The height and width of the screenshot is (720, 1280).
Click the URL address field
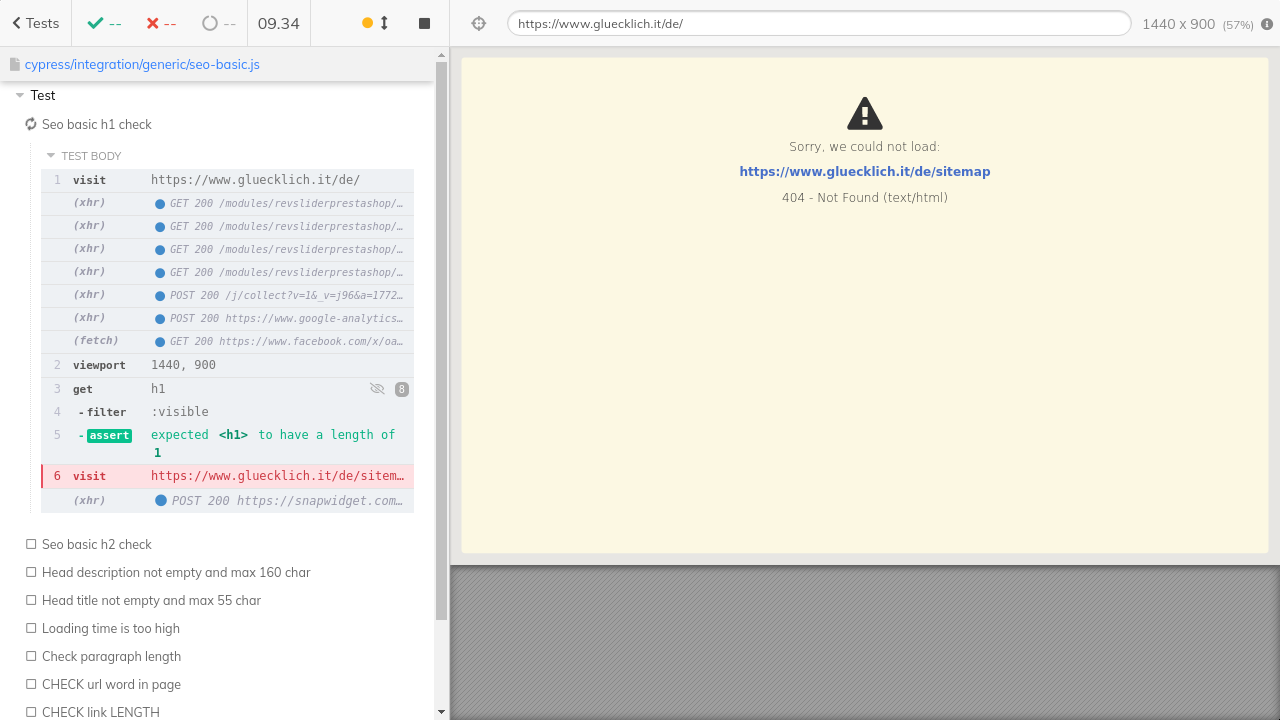click(818, 23)
